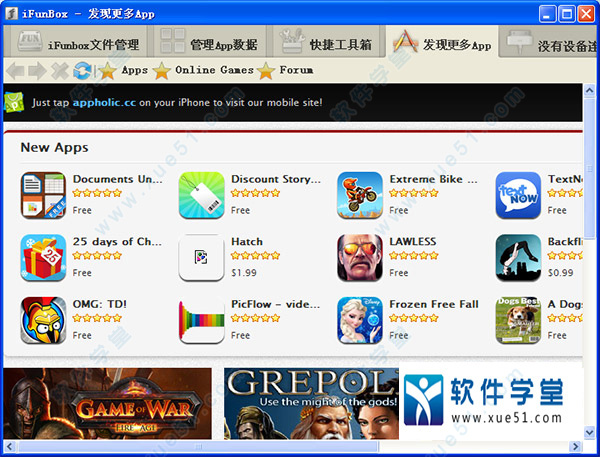Screen dimensions: 600x457
Task: Click the horizontal scrollbar right arrow
Action: coord(575,446)
